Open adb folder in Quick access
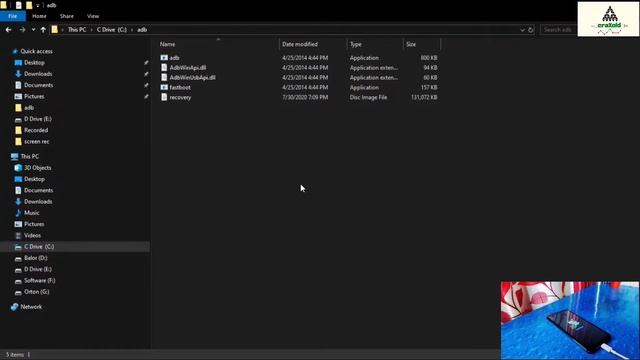This screenshot has height=360, width=640. 29,108
